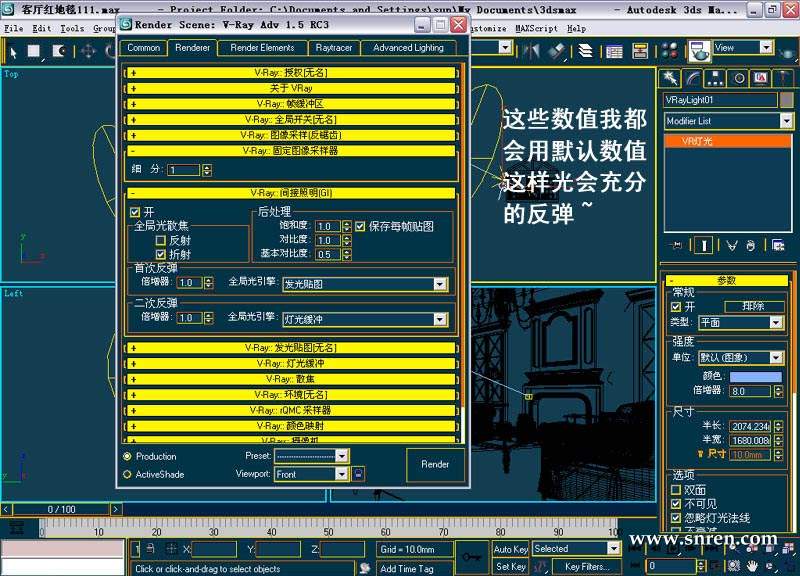The image size is (800, 576).
Task: Switch to the Create panel icon
Action: coord(670,78)
